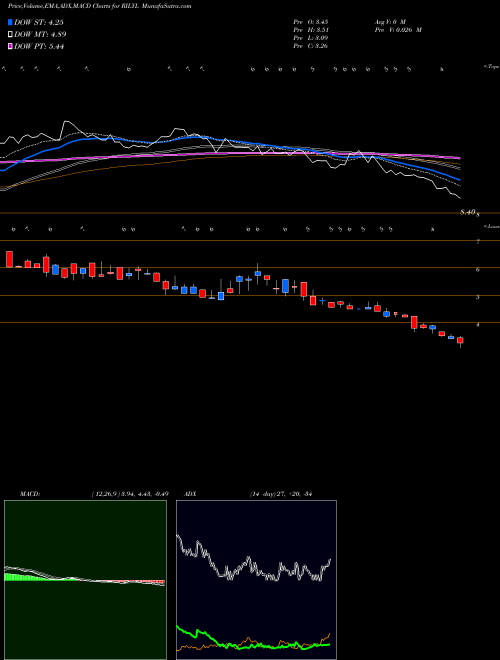Click the 'Pre L: 3.09' low value
The height and width of the screenshot is (660, 500).
pyautogui.click(x=311, y=38)
